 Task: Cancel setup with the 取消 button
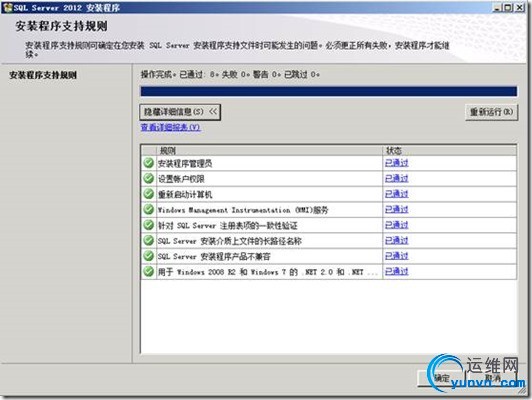pyautogui.click(x=493, y=378)
